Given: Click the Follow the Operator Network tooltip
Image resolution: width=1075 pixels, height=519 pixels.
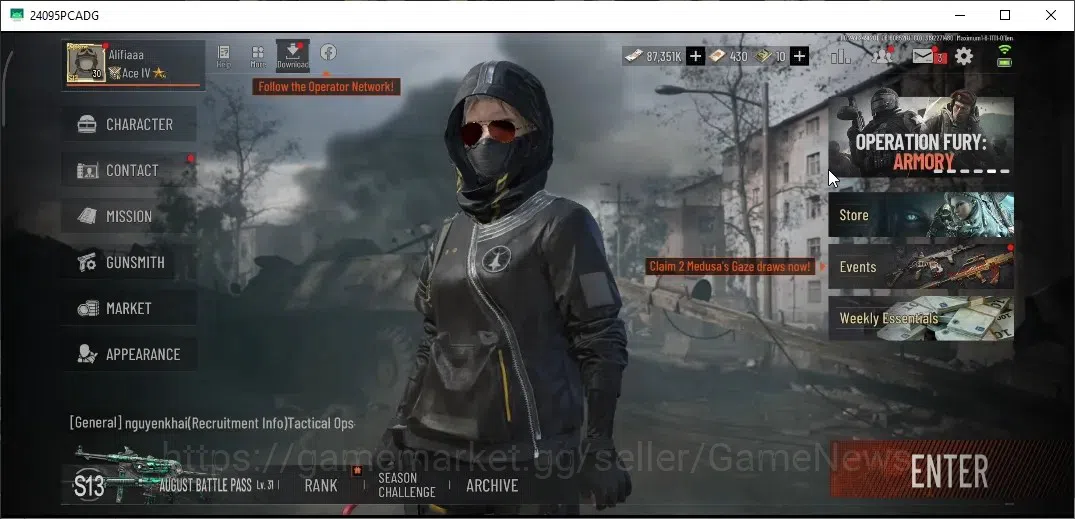Looking at the screenshot, I should pyautogui.click(x=326, y=87).
